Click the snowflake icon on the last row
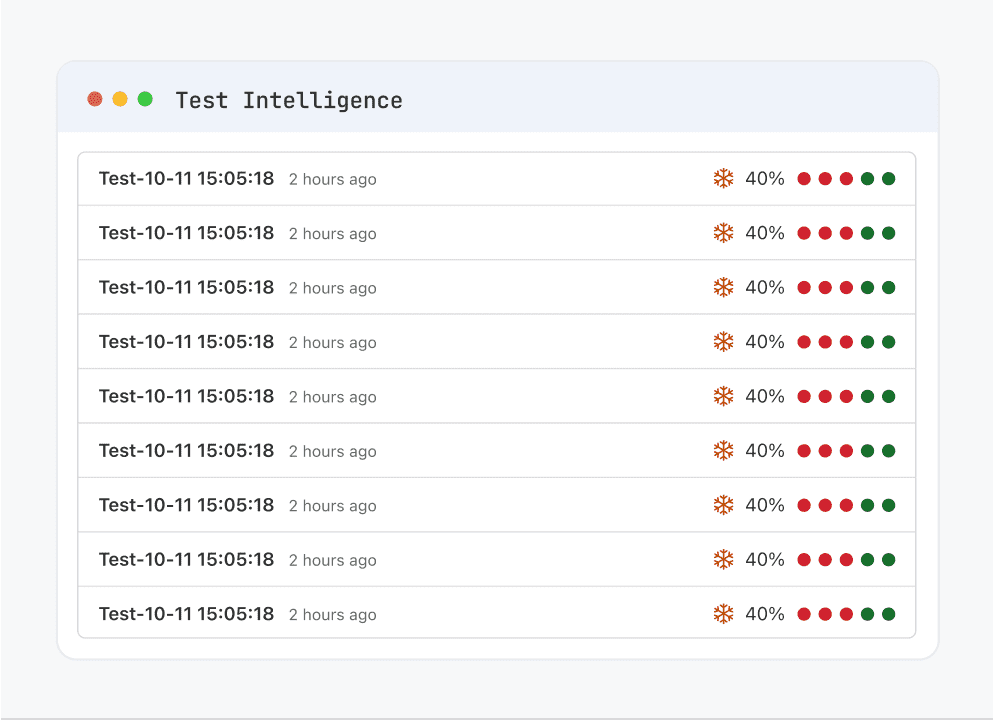This screenshot has width=993, height=720. point(722,613)
